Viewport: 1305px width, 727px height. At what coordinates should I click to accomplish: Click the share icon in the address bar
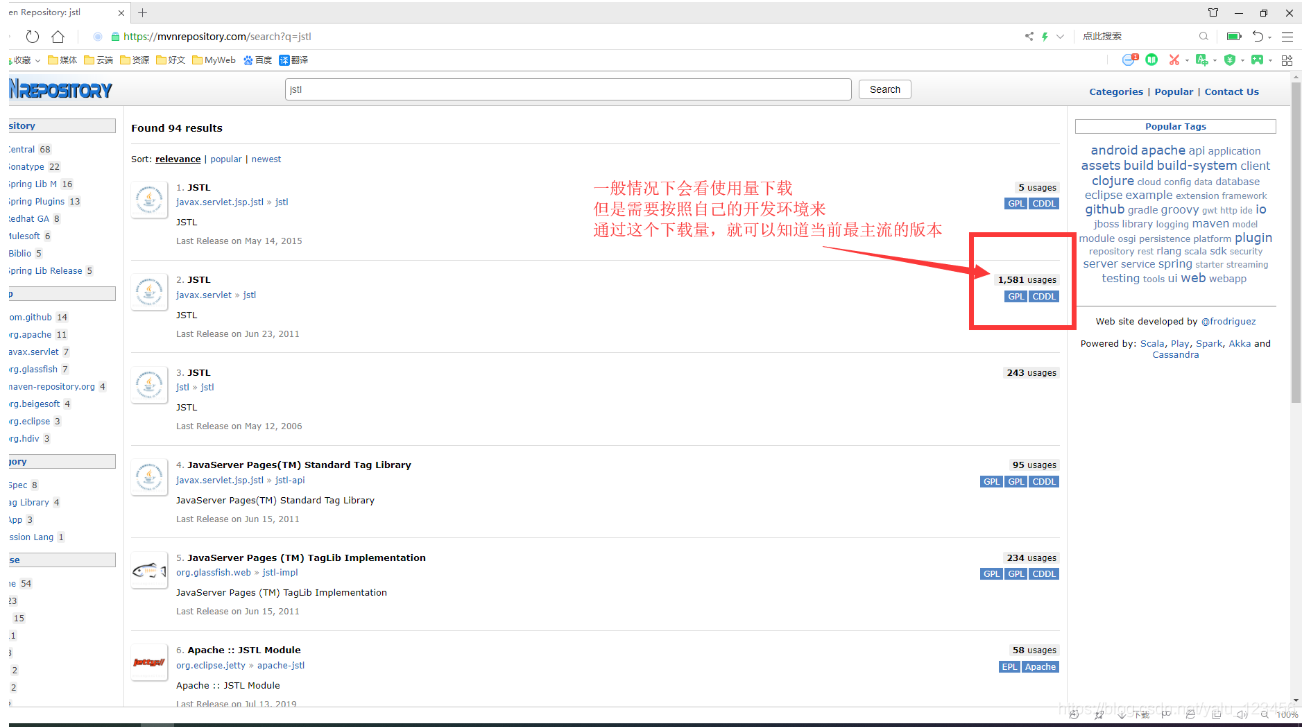[x=1029, y=36]
